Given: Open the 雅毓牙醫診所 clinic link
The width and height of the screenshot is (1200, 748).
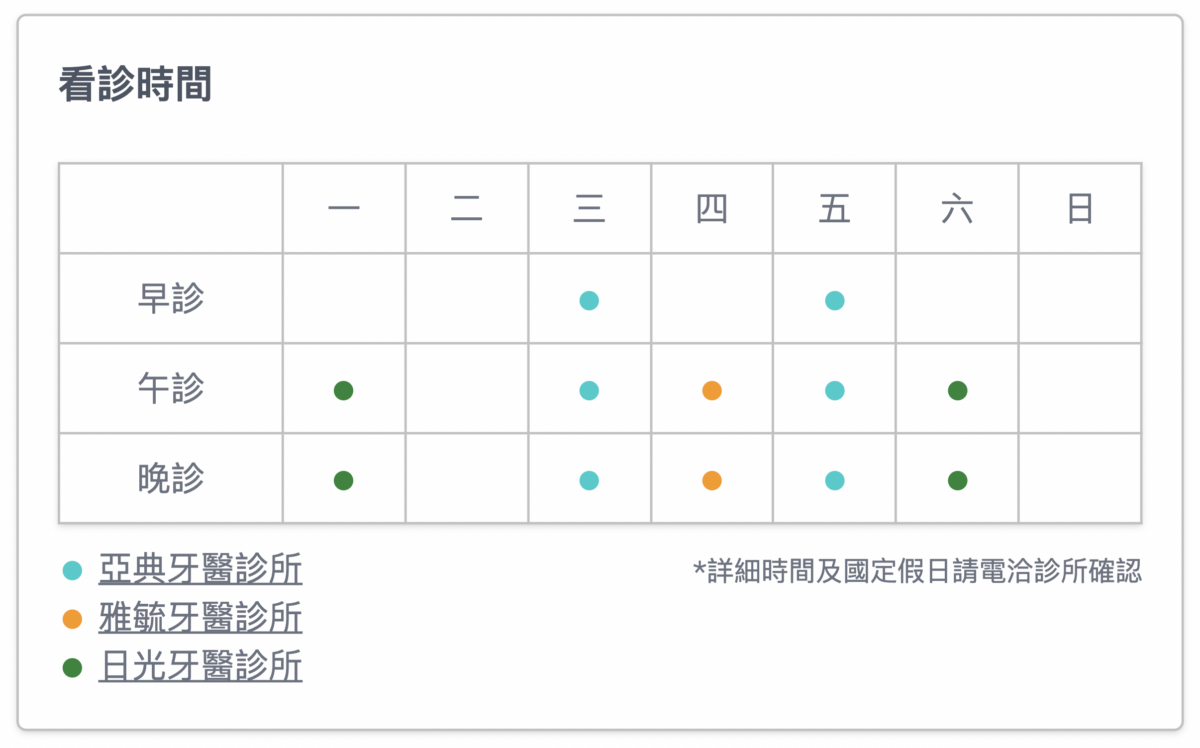Looking at the screenshot, I should coord(200,618).
